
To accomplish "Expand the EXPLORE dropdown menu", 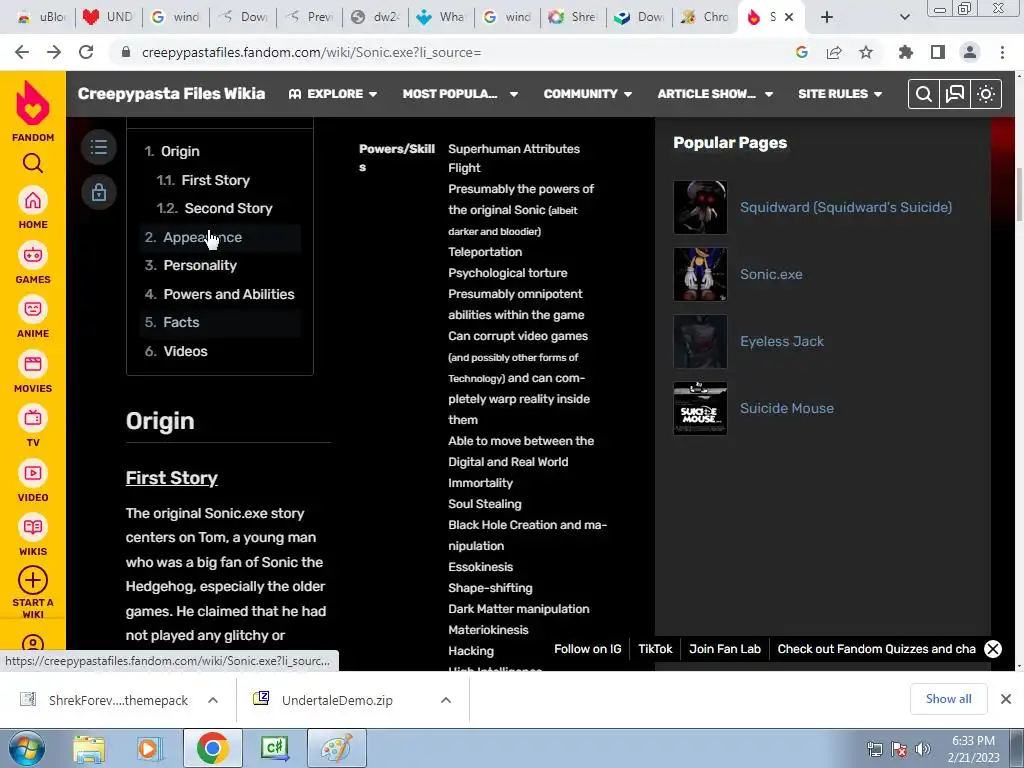I will tap(333, 94).
